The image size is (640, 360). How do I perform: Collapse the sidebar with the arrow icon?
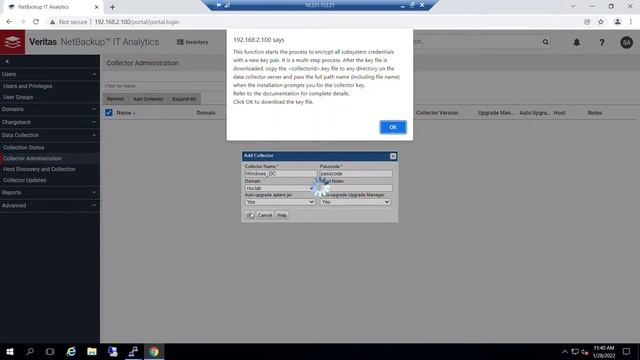click(x=7, y=61)
